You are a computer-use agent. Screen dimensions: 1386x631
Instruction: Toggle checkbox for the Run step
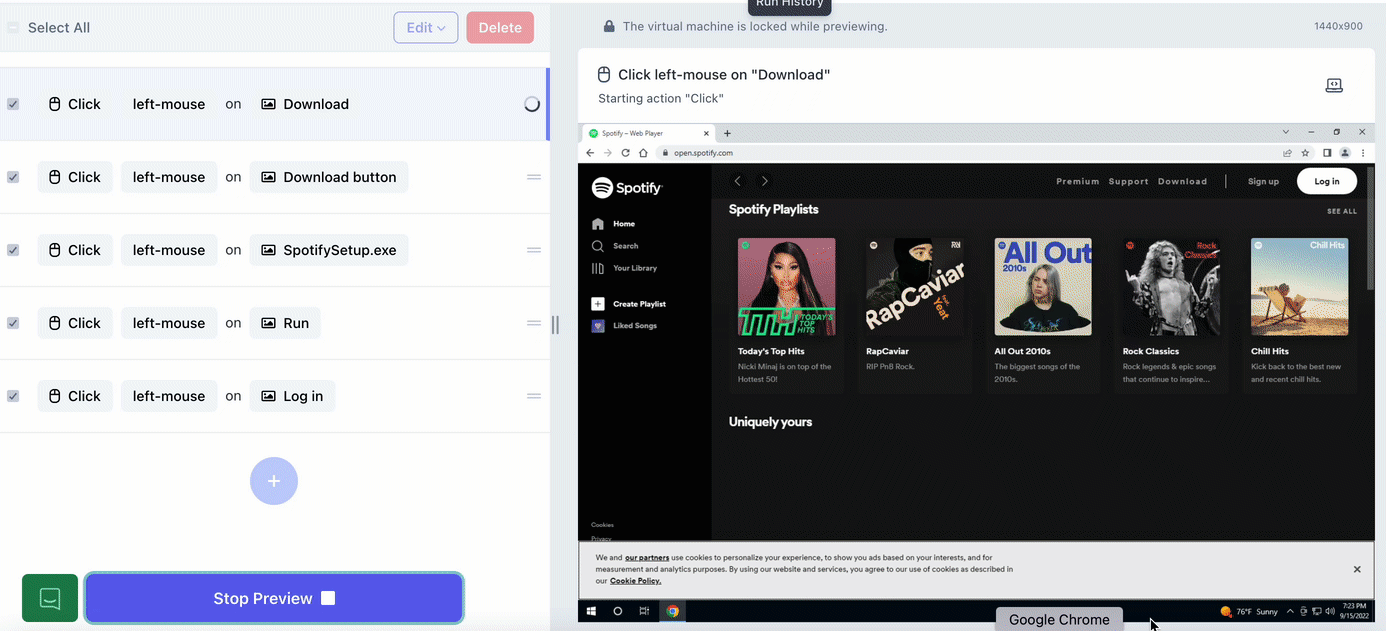click(x=13, y=323)
